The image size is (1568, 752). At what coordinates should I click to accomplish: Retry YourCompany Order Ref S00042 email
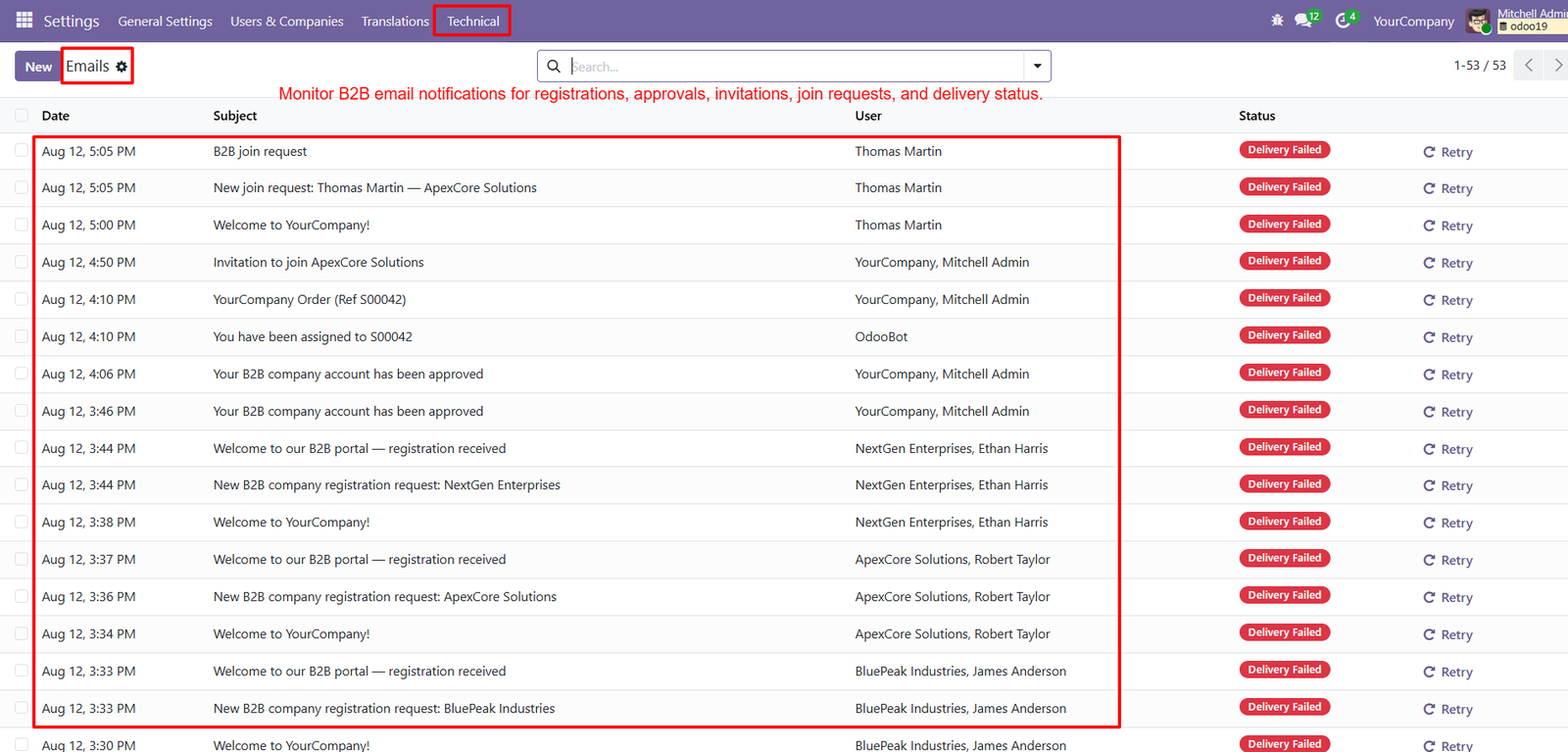[x=1447, y=300]
